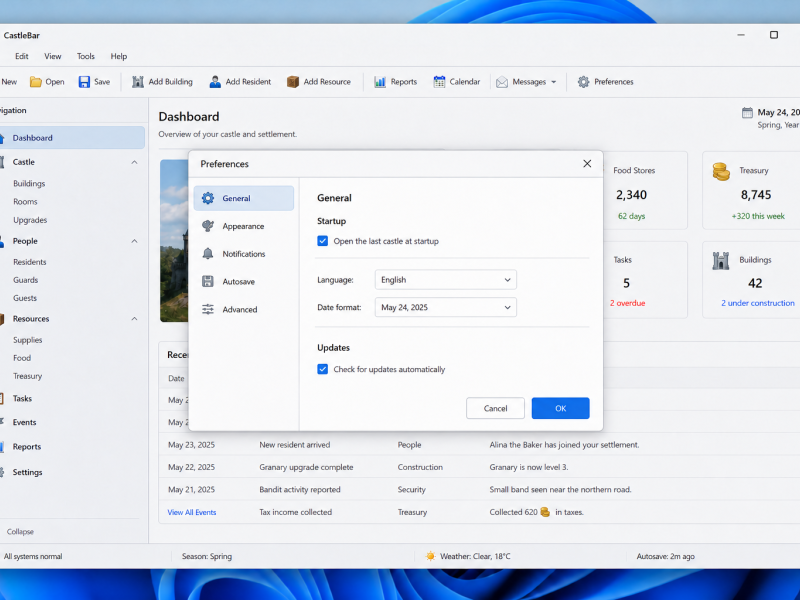The height and width of the screenshot is (600, 800).
Task: Click the Add Resource crate icon
Action: click(293, 82)
